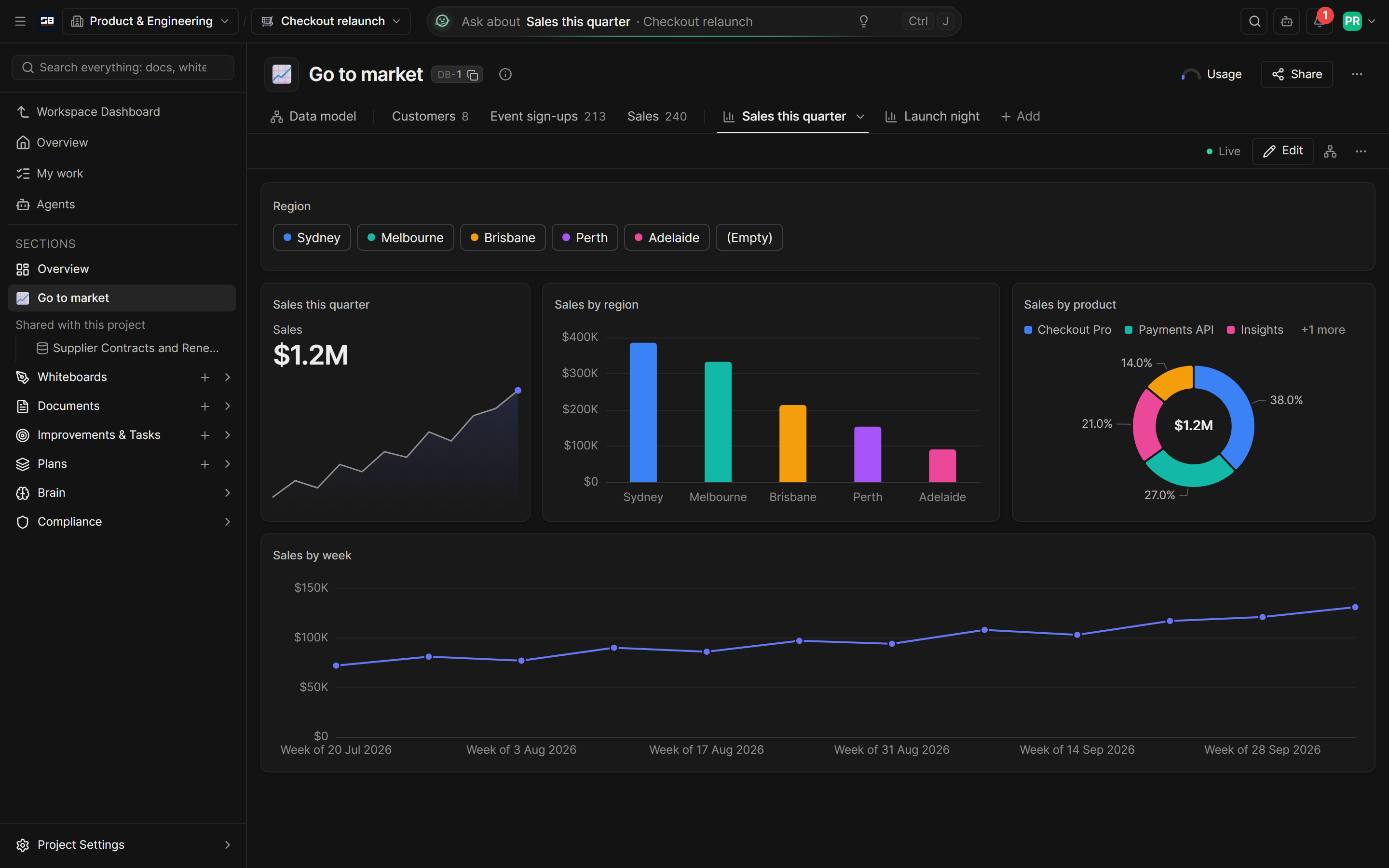Expand the Brain section chevron
1389x868 pixels.
pyautogui.click(x=228, y=492)
